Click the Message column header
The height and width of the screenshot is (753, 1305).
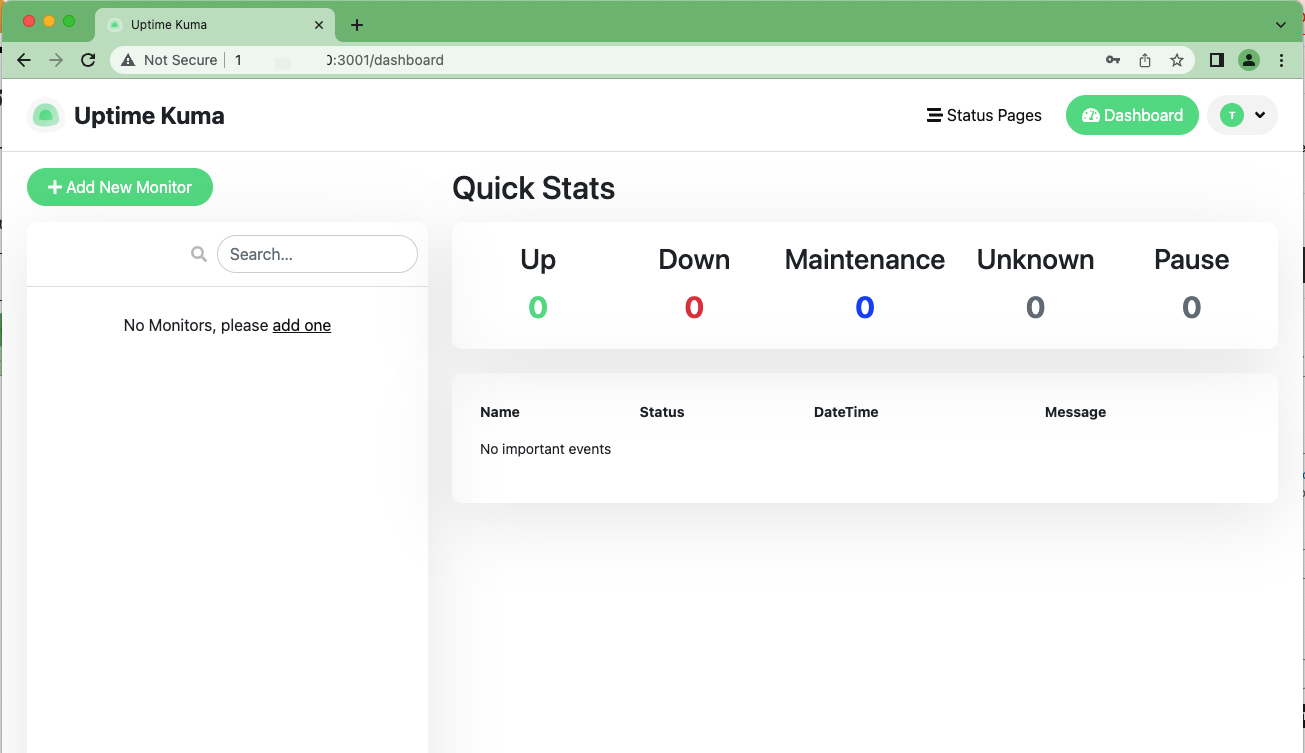point(1076,412)
